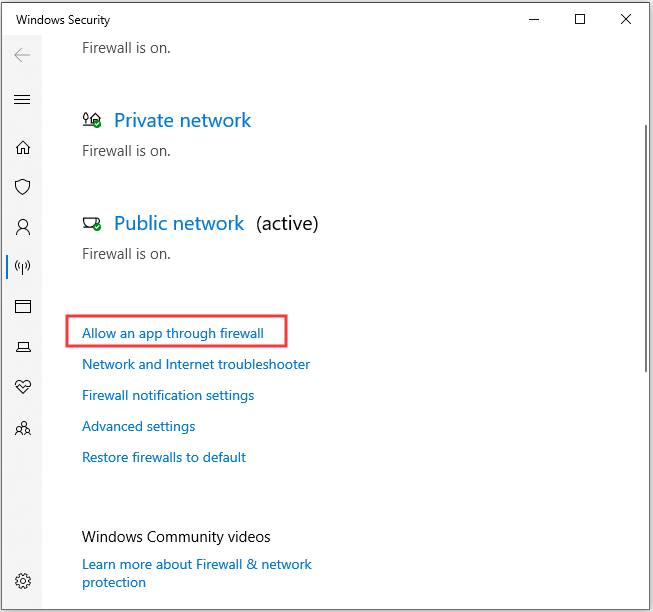Open Virus & threat protection shield icon
This screenshot has width=653, height=612.
tap(22, 187)
